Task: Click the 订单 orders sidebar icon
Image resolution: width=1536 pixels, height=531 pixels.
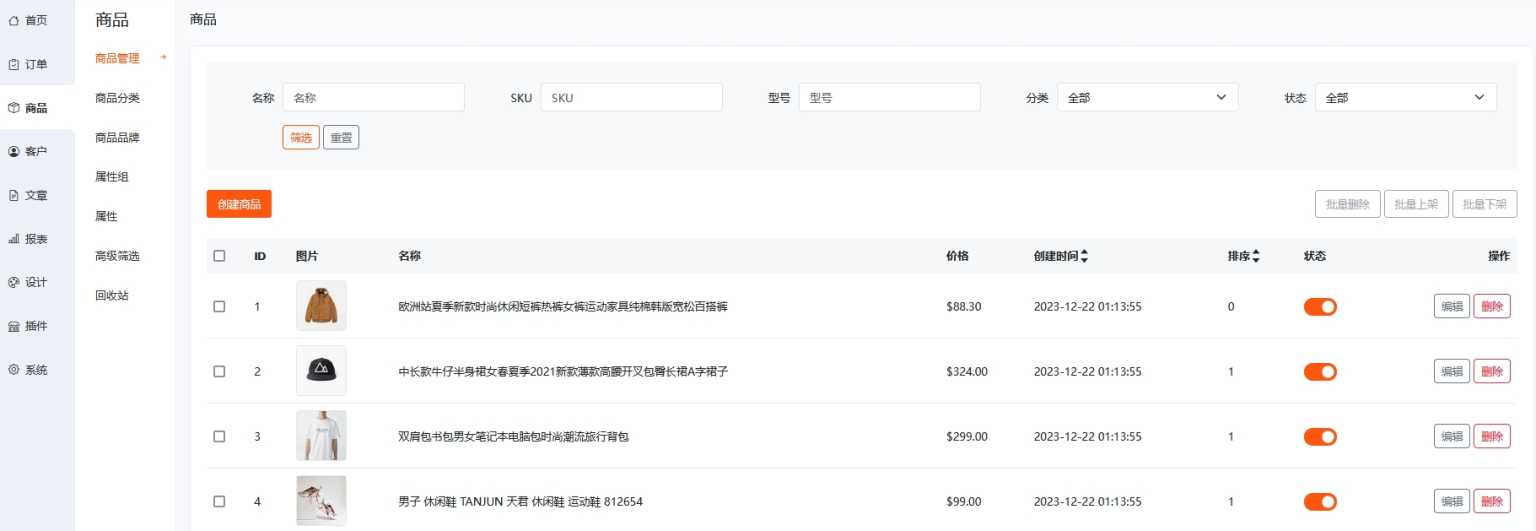Action: [14, 64]
